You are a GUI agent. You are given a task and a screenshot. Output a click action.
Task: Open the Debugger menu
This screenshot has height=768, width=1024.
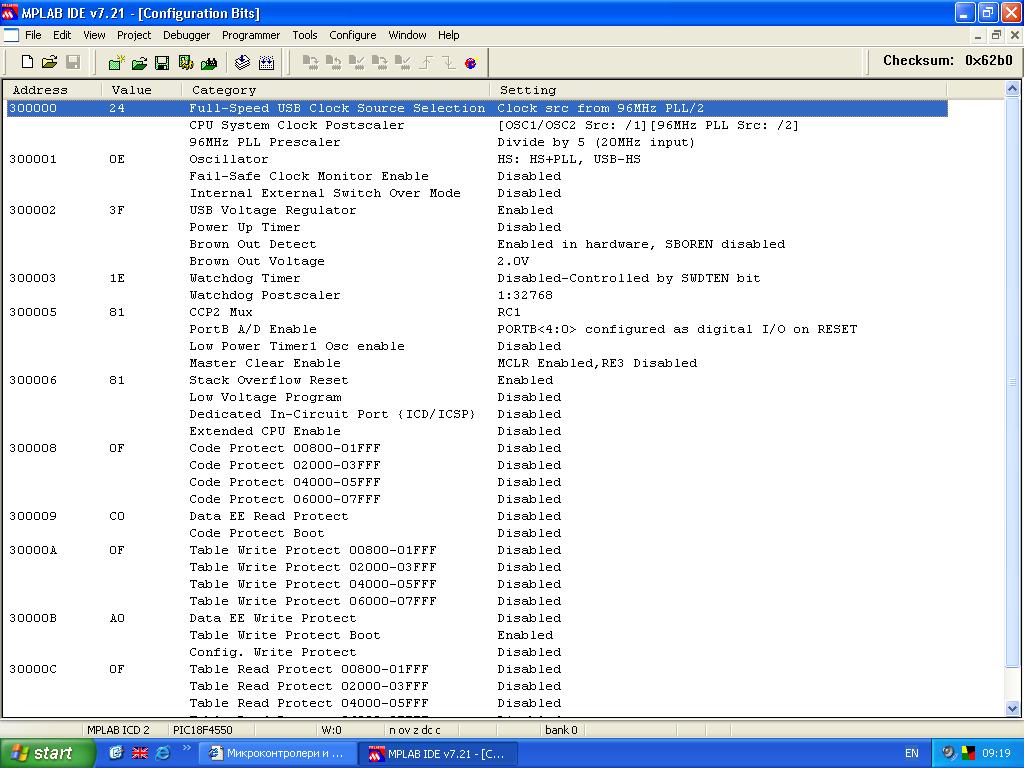tap(187, 35)
